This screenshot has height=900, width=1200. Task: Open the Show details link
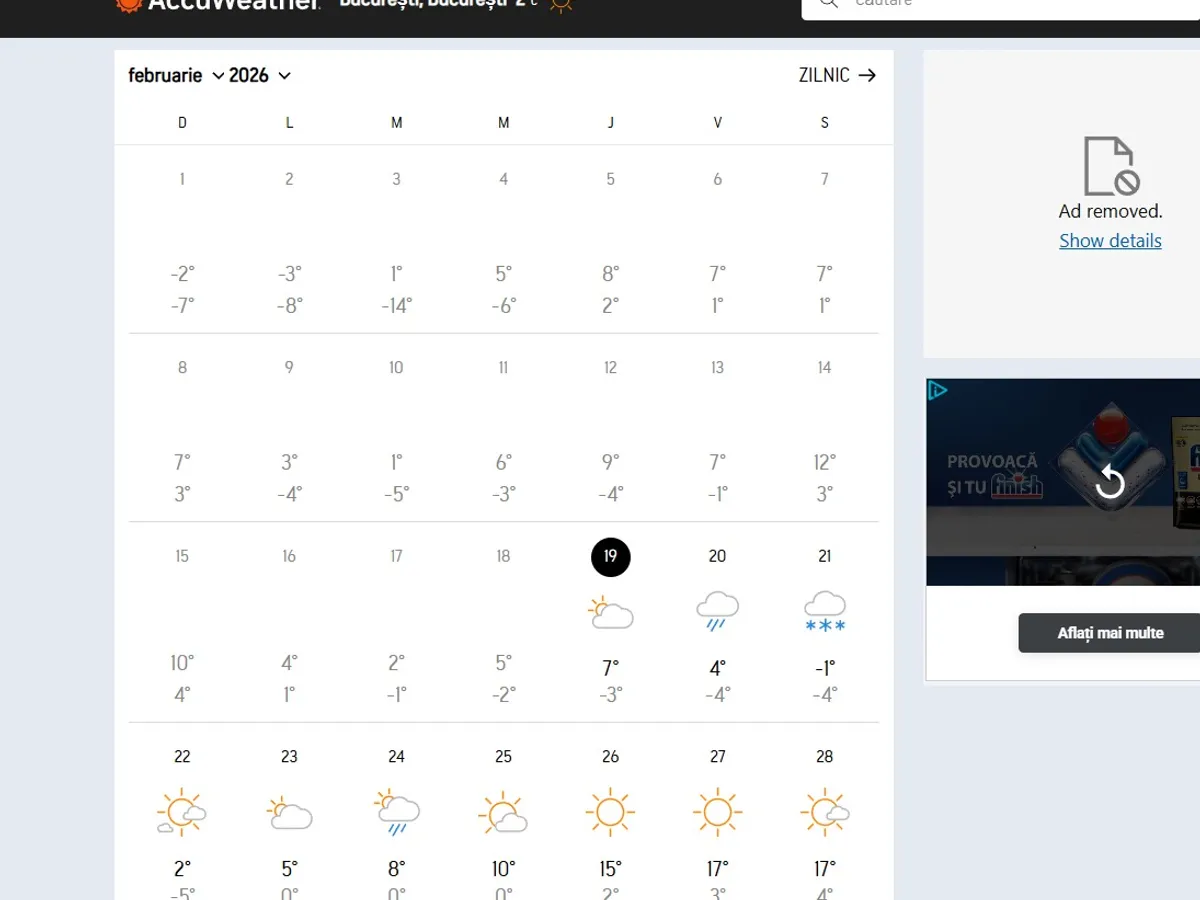[x=1110, y=240]
